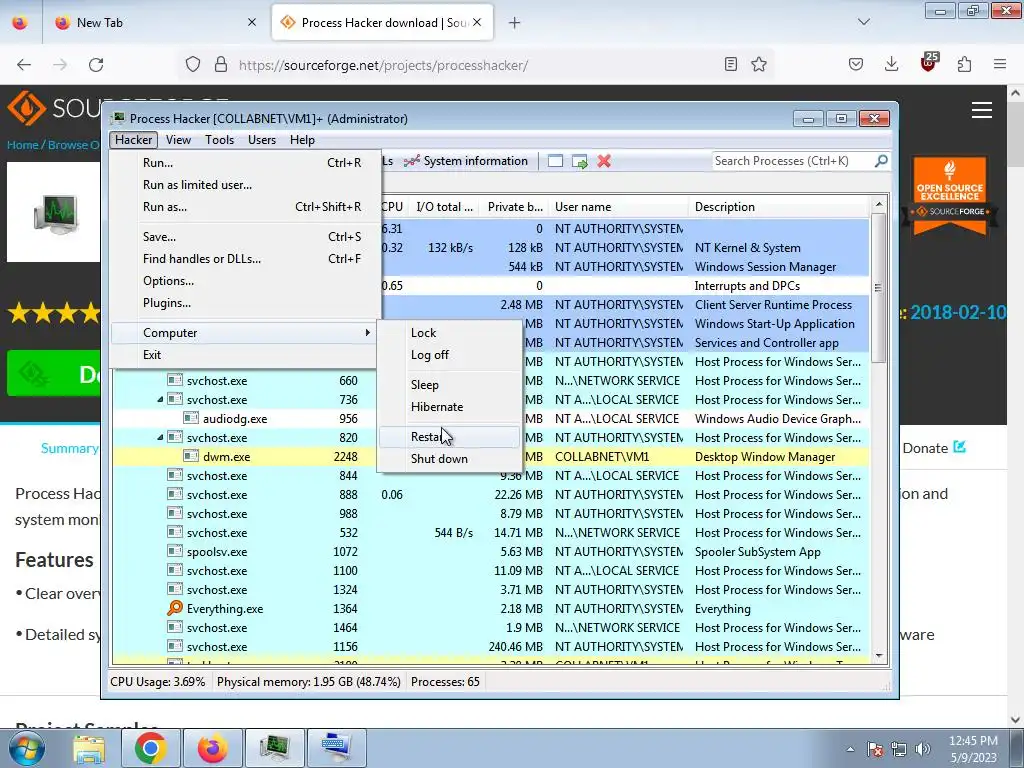This screenshot has height=768, width=1024.
Task: Click Exit in the Hacker menu
Action: coord(245,355)
